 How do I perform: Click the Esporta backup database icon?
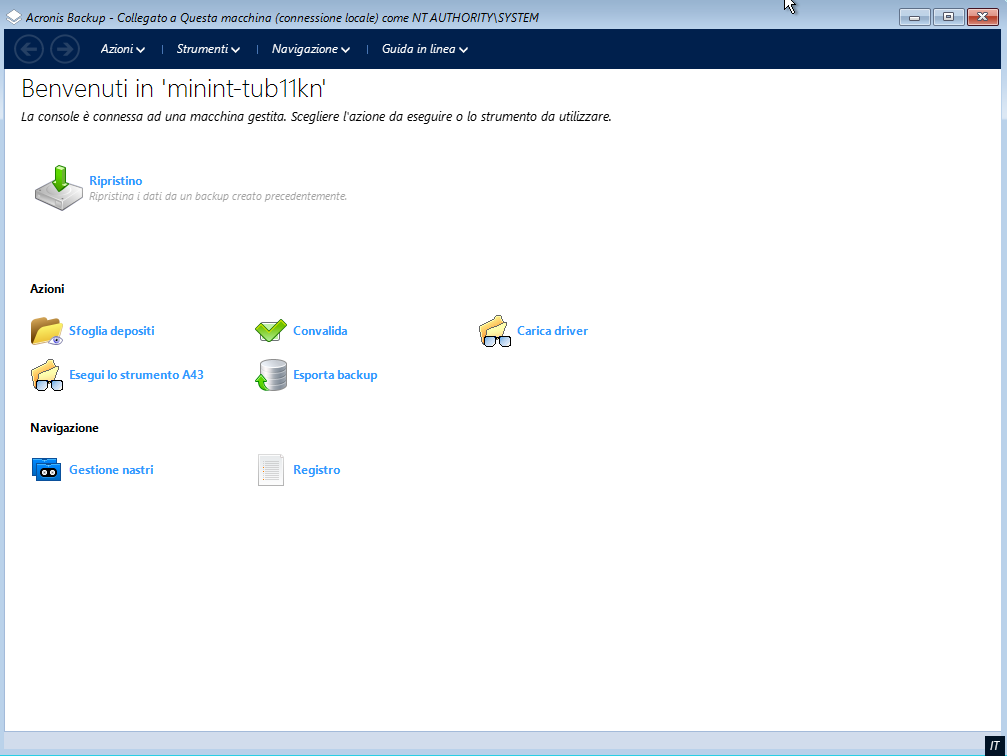pyautogui.click(x=271, y=375)
